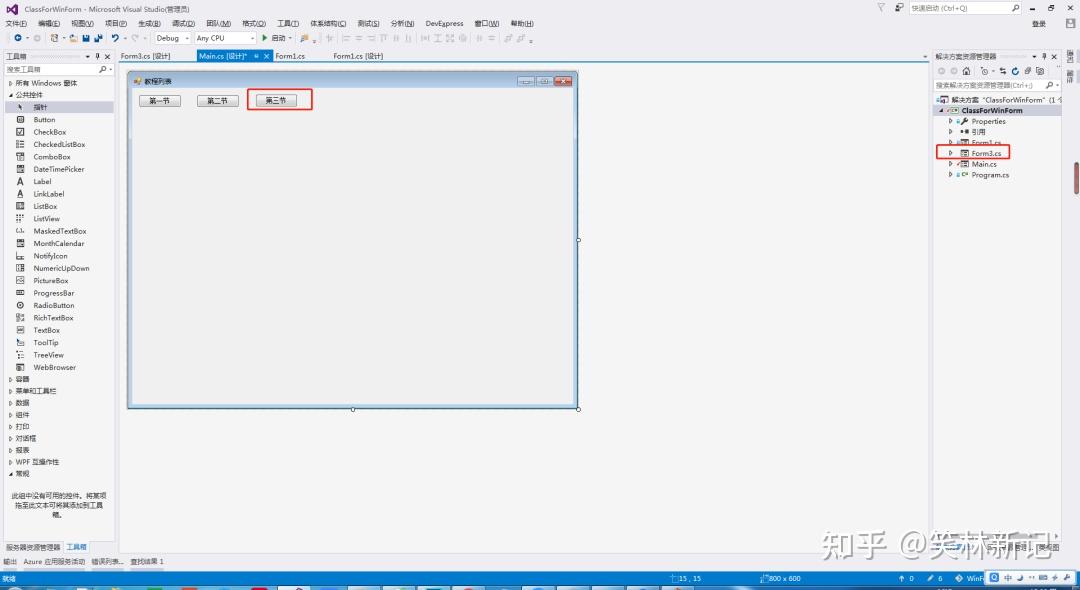The image size is (1080, 590).
Task: Select the TreeView control in Toolbox
Action: [59, 355]
